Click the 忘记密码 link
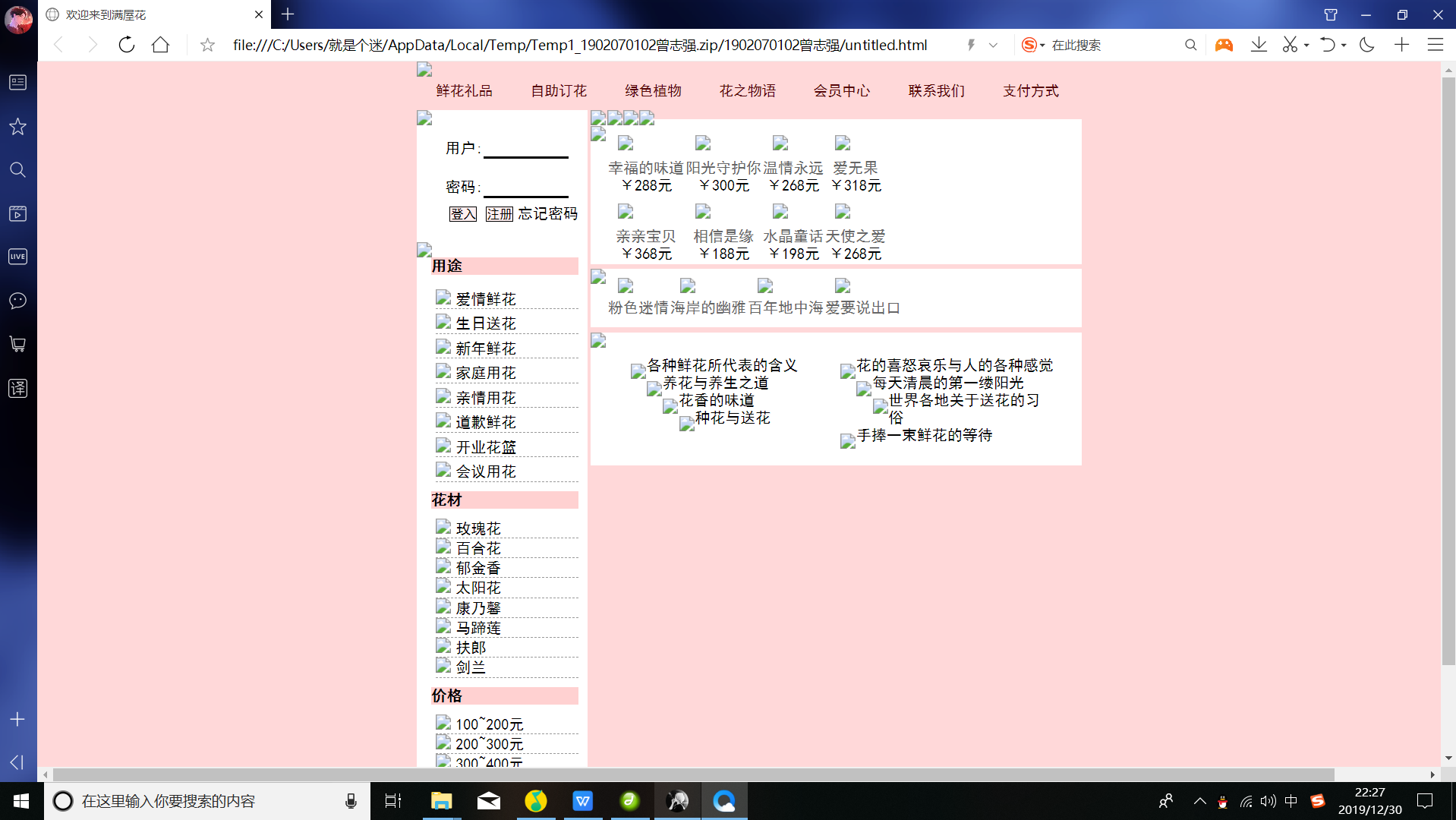Viewport: 1456px width, 820px height. pyautogui.click(x=548, y=214)
